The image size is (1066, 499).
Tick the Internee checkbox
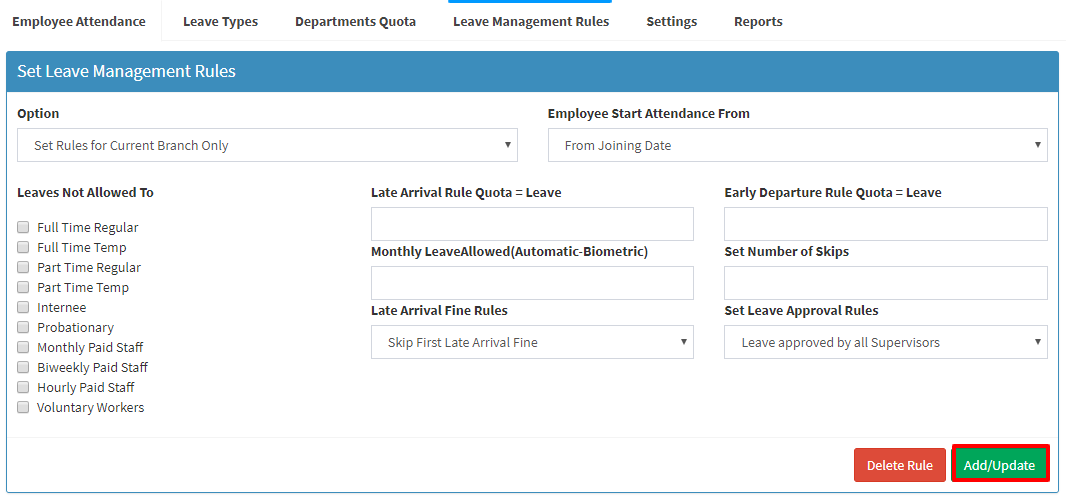(23, 307)
